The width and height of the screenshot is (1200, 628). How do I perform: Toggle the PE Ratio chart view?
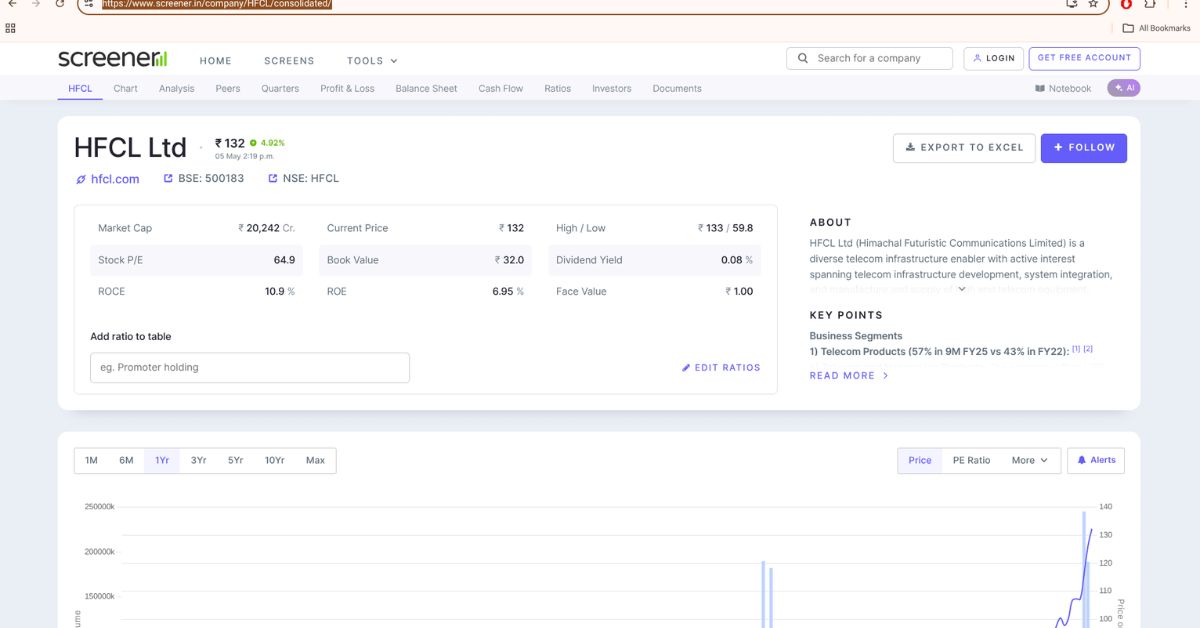point(971,460)
